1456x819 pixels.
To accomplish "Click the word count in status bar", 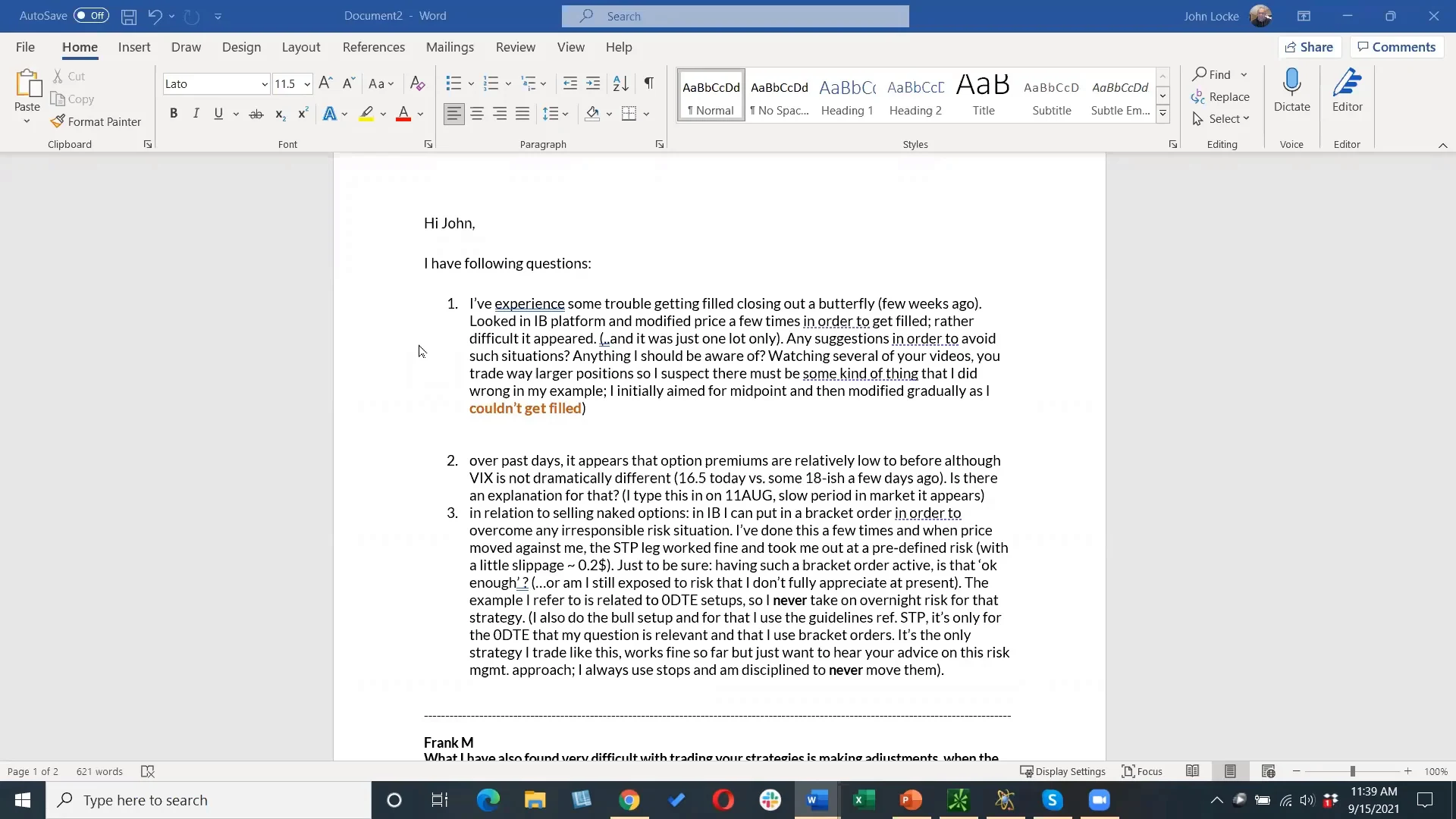I will pos(99,771).
